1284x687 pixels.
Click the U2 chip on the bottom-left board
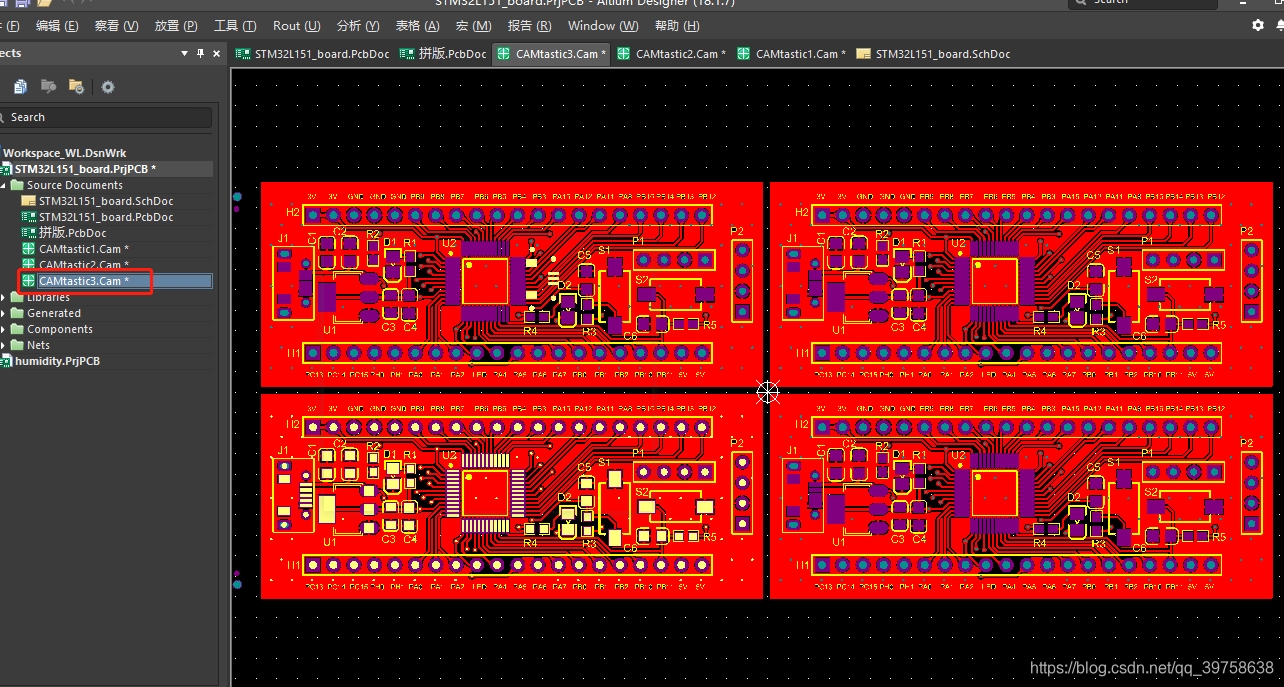coord(486,491)
